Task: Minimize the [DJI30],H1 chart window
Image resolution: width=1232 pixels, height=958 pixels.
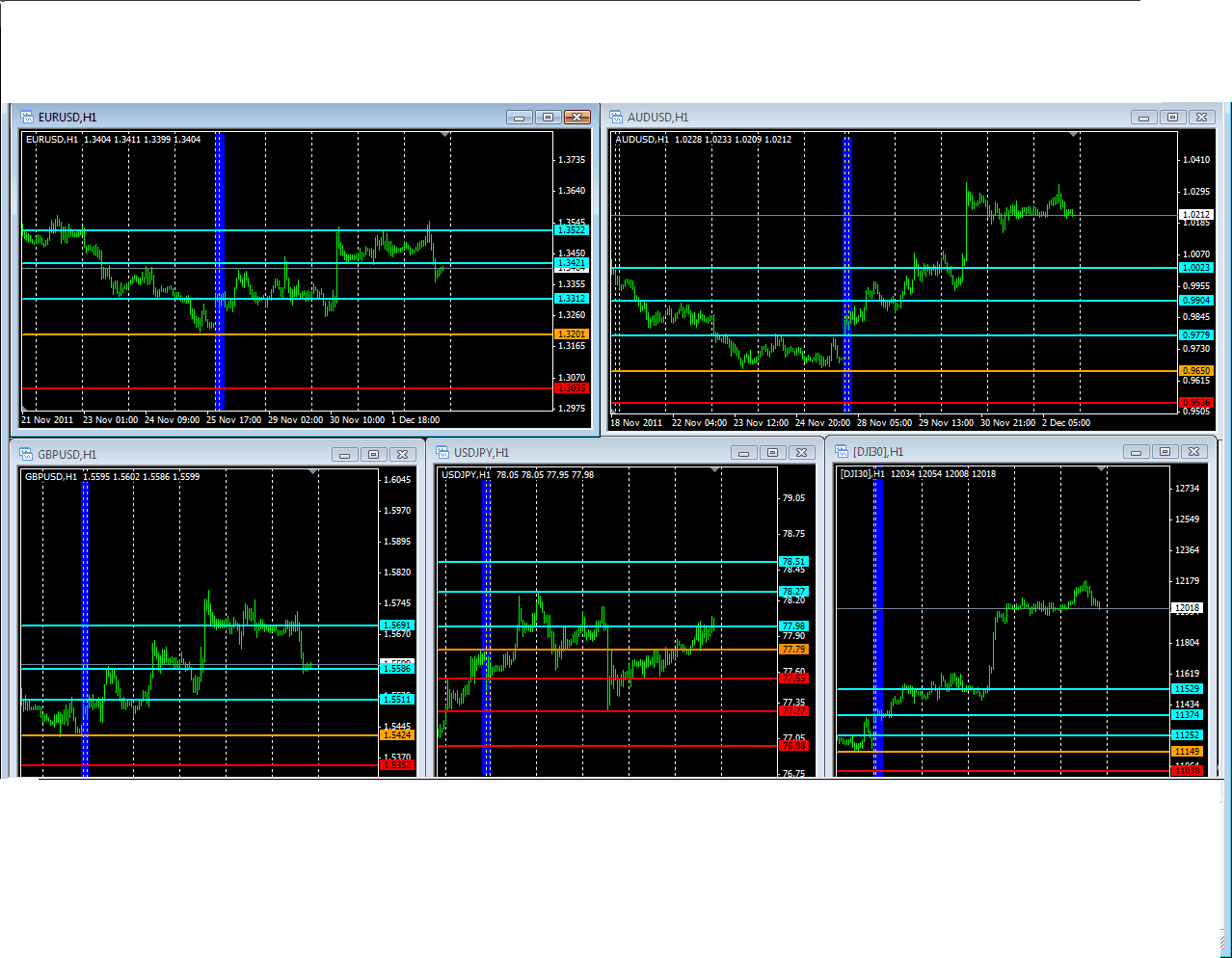Action: (x=1137, y=451)
